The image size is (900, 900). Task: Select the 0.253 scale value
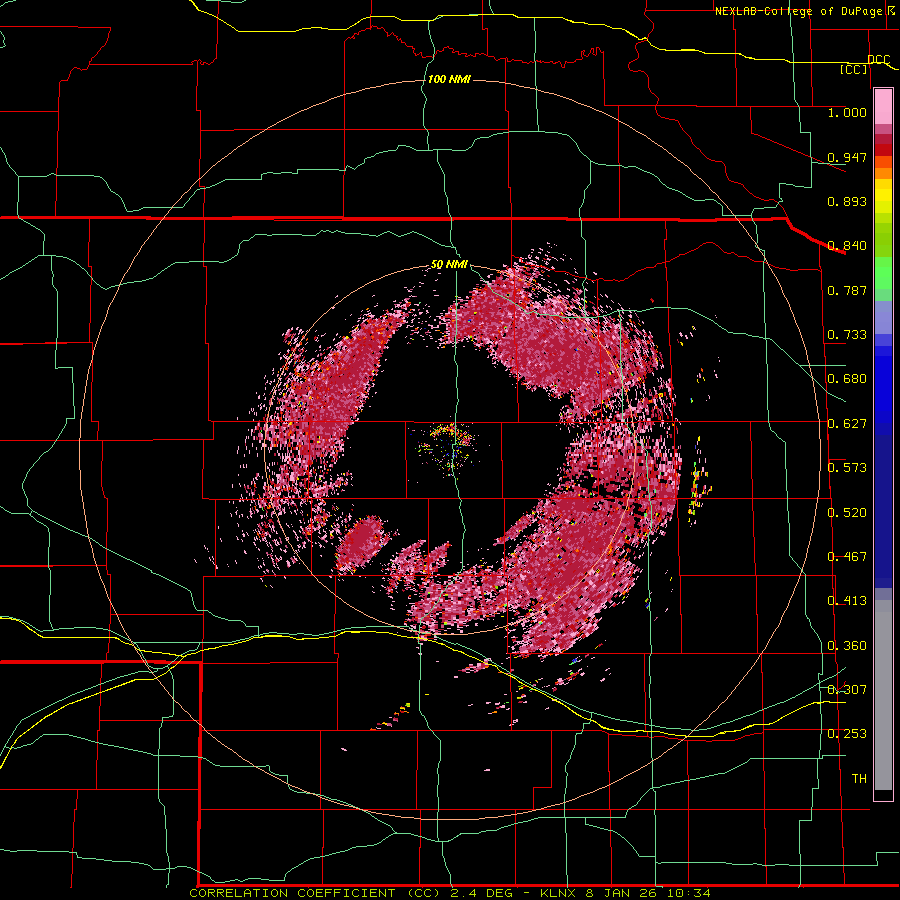[x=847, y=734]
